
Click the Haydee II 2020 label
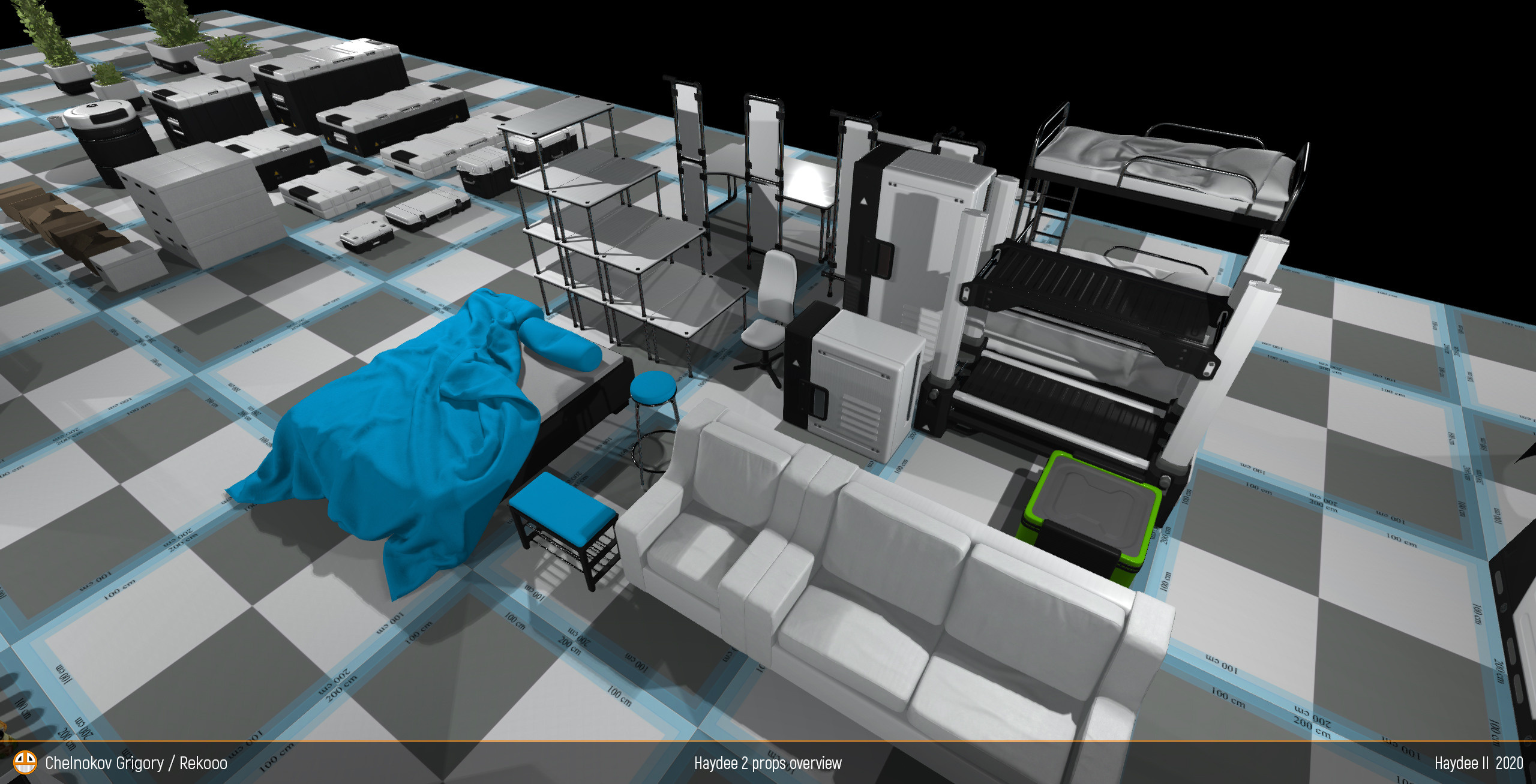pyautogui.click(x=1478, y=763)
